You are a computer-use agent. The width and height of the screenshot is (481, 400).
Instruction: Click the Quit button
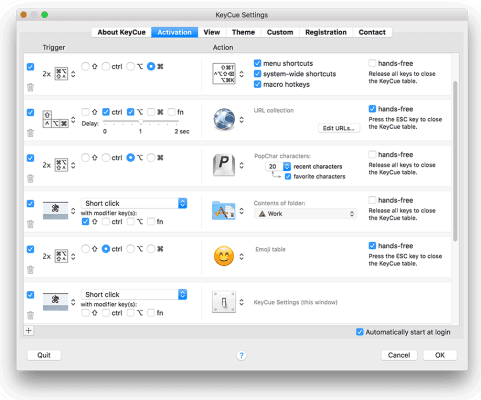tap(44, 355)
